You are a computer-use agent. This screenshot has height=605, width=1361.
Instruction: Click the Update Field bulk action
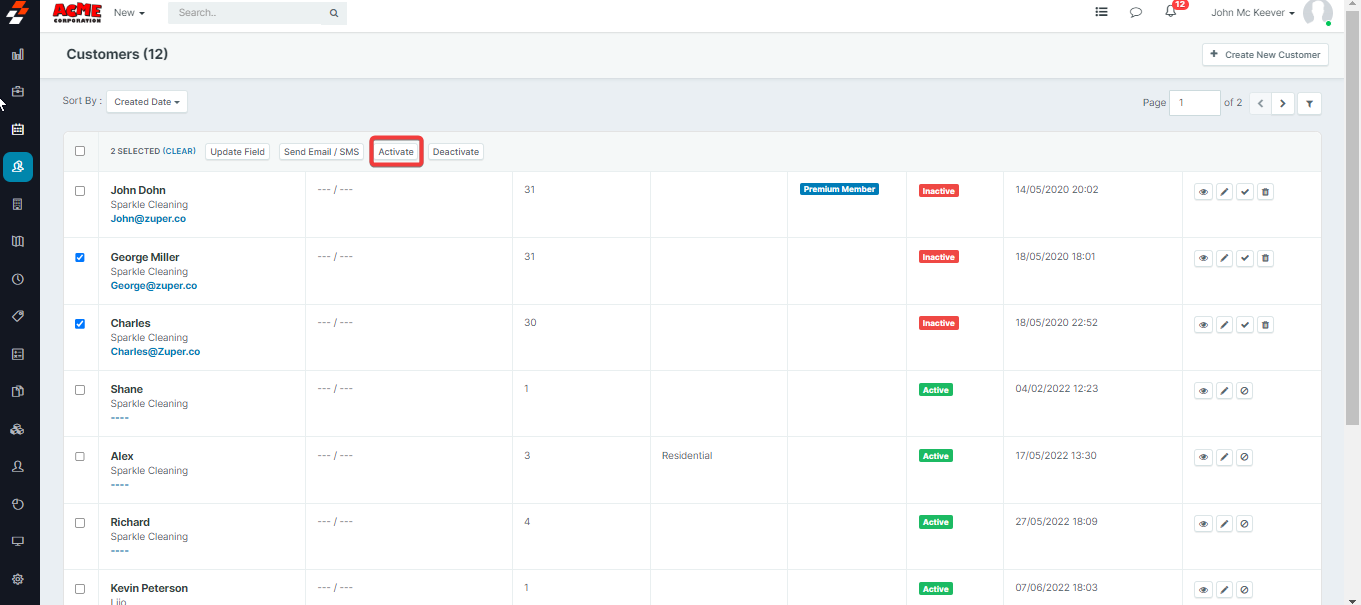tap(237, 152)
